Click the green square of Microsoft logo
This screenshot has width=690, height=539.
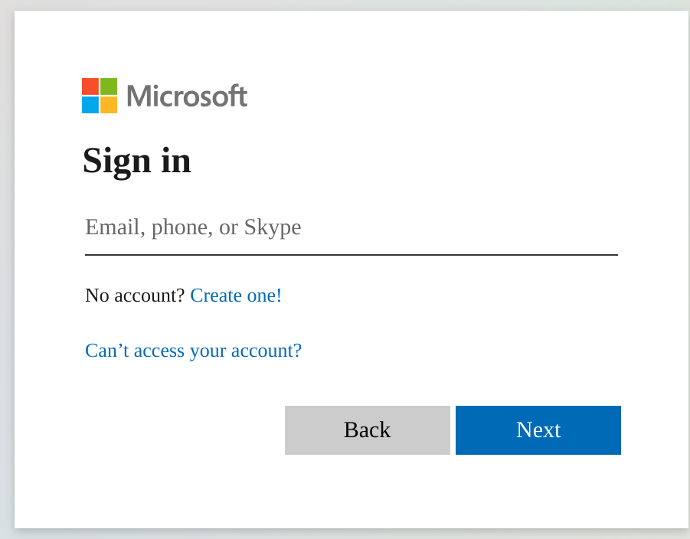(109, 86)
